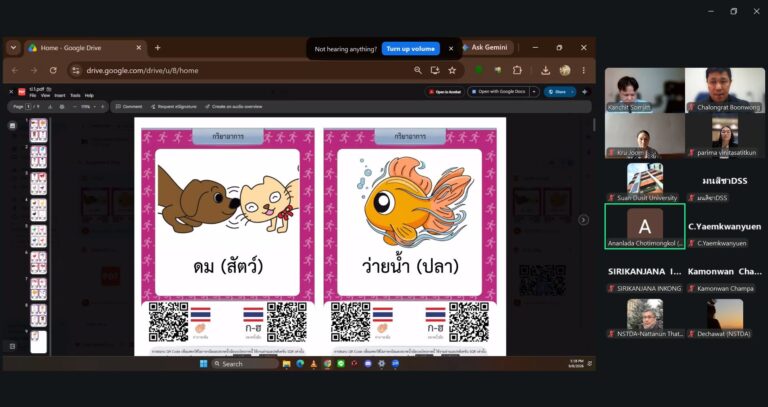Open the Zoom app icon on the taskbar

395,363
